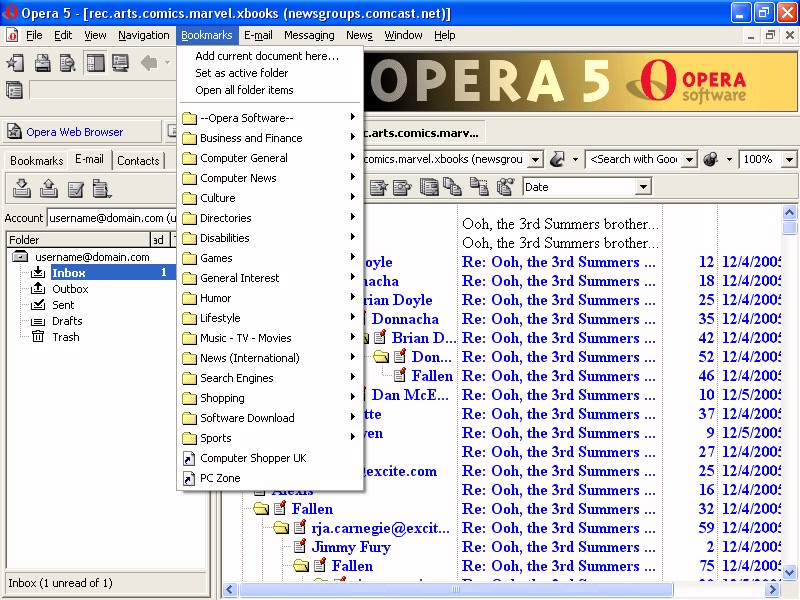
Task: Open Print Preview with the magnifier icon
Action: [x=68, y=63]
